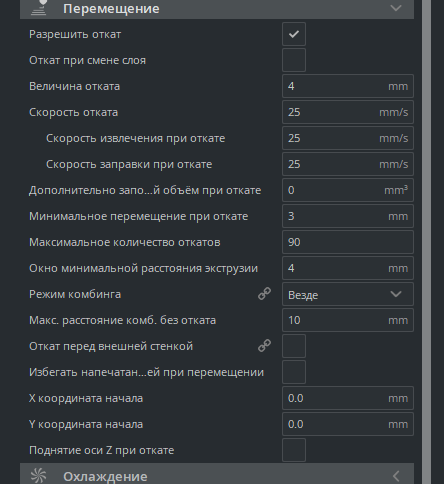Click X координата начала input field

(348, 398)
